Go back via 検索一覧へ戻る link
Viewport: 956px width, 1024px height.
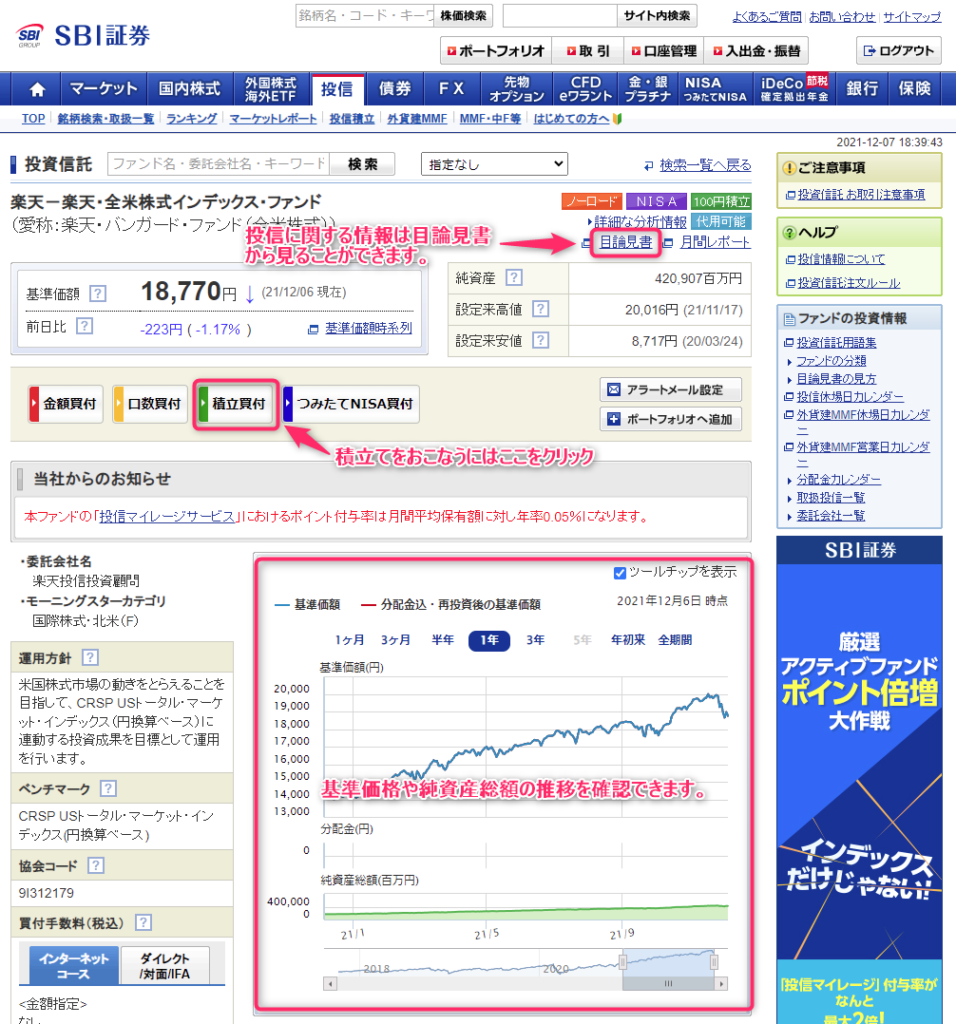705,165
